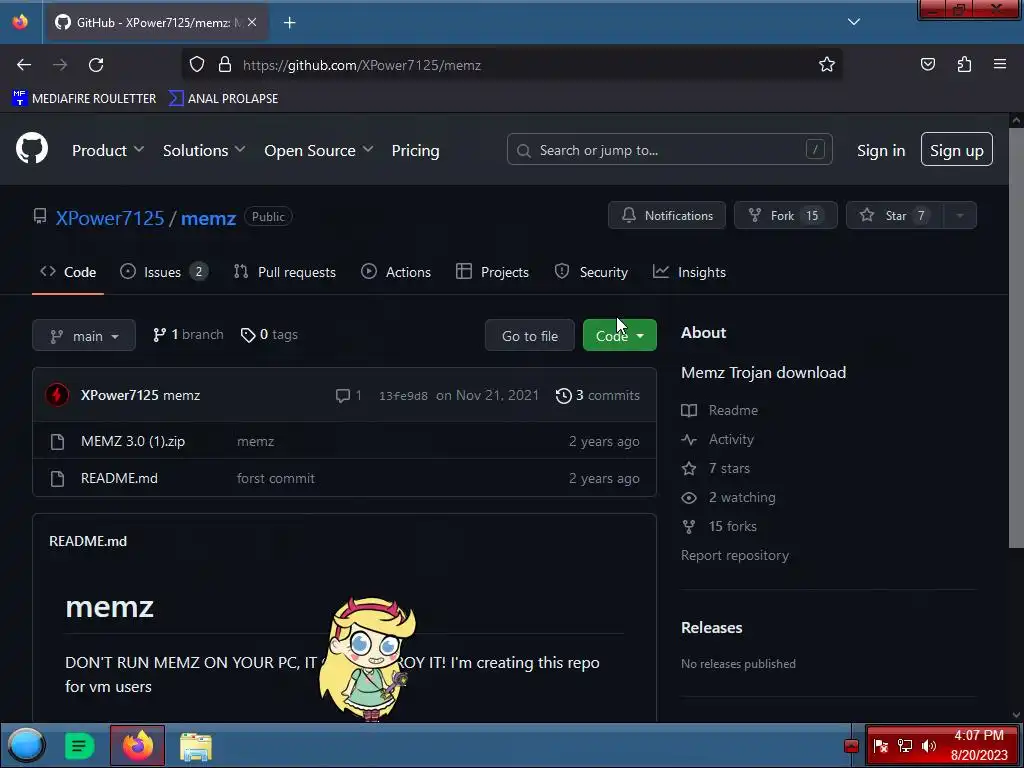Open Activity in About sidebar
The image size is (1024, 768).
pyautogui.click(x=718, y=440)
